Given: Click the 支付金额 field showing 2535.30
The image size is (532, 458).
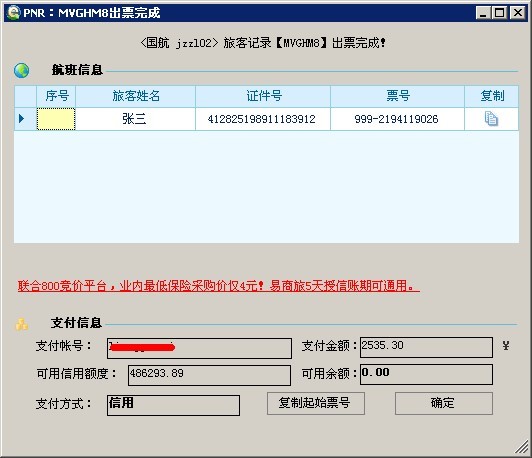Looking at the screenshot, I should (x=426, y=347).
